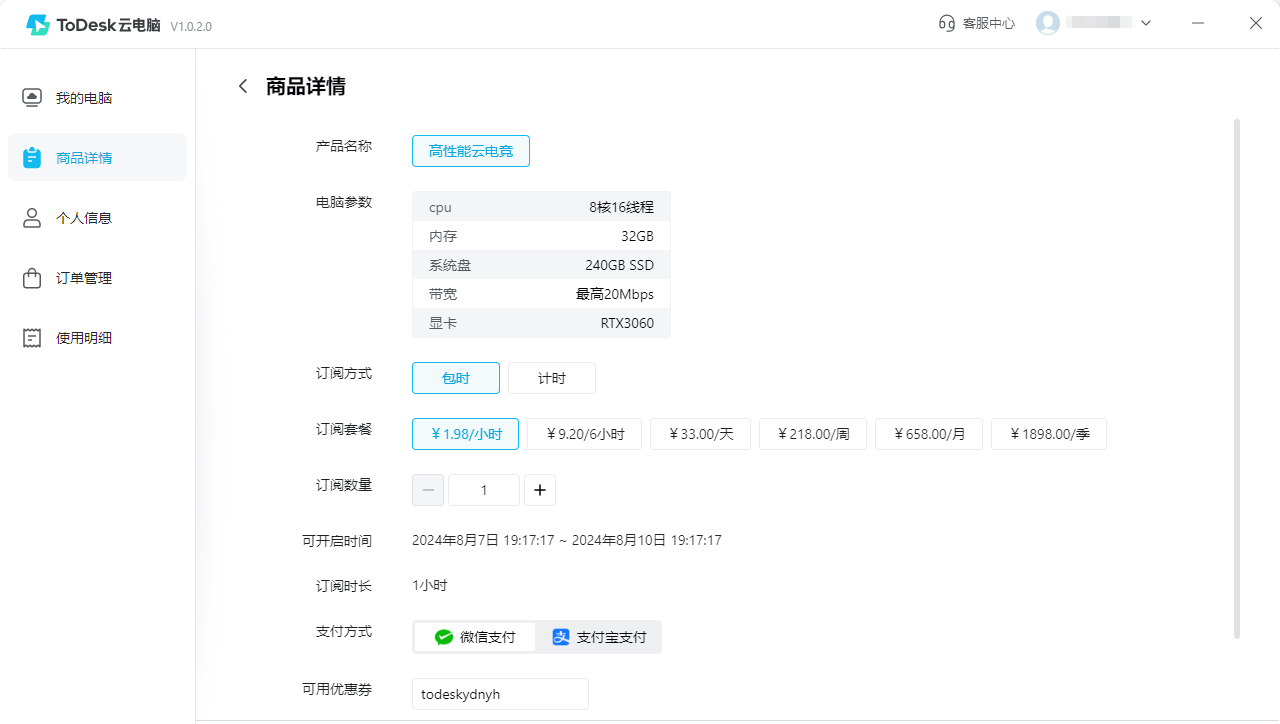This screenshot has height=724, width=1280.
Task: Open 订单管理 menu item
Action: pyautogui.click(x=97, y=278)
